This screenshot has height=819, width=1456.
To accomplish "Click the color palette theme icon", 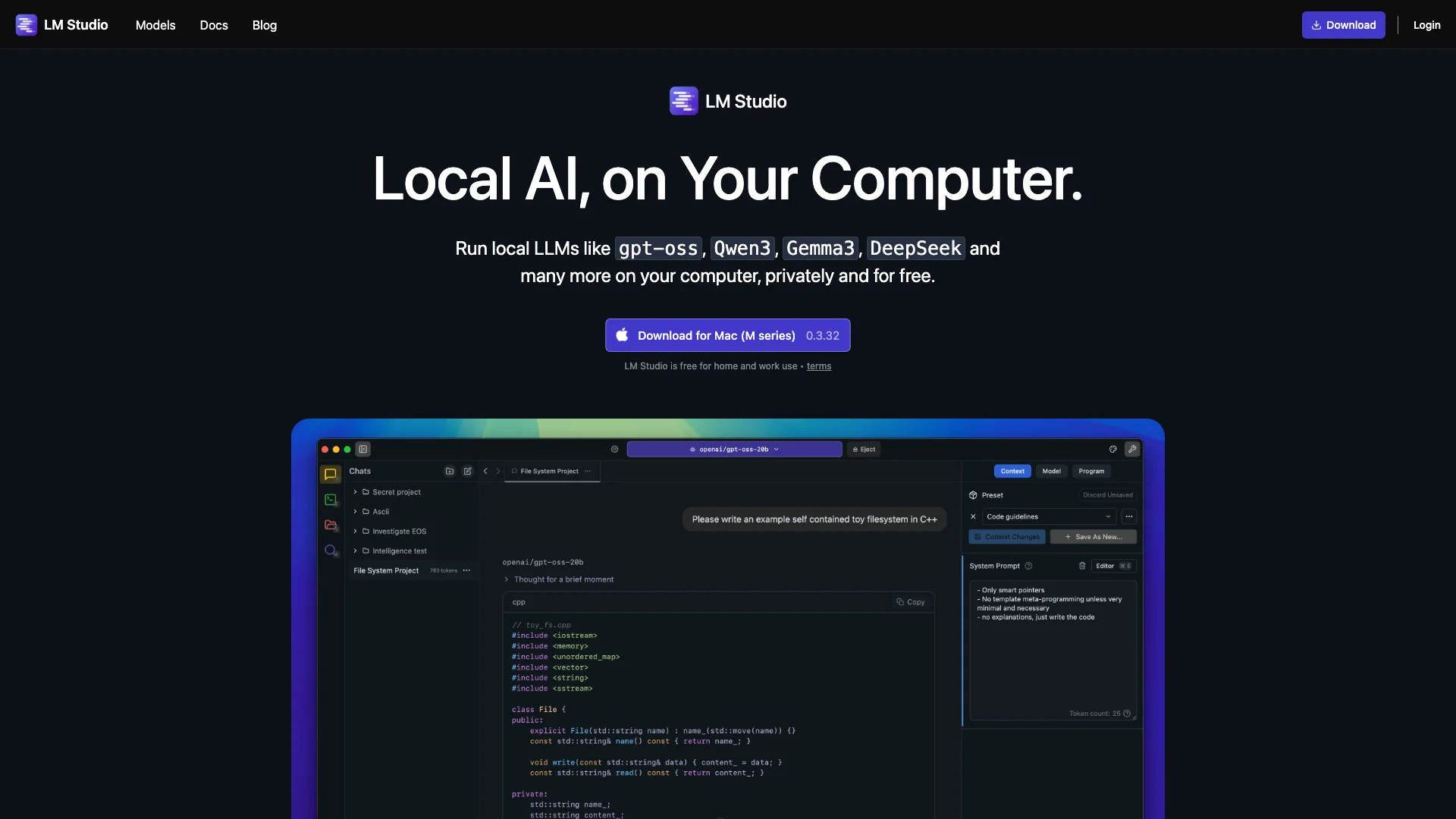I will pyautogui.click(x=1112, y=449).
